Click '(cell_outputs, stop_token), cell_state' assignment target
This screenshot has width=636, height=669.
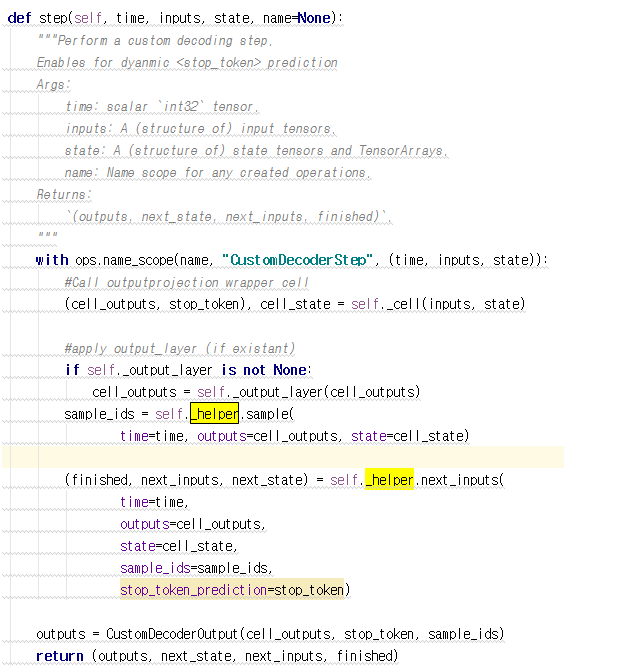pos(197,304)
